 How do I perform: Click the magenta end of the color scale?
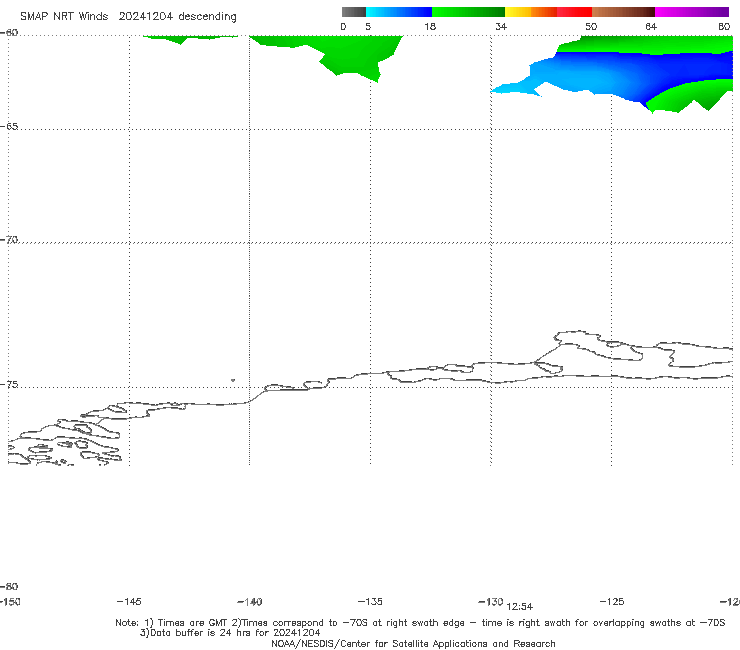(x=692, y=12)
